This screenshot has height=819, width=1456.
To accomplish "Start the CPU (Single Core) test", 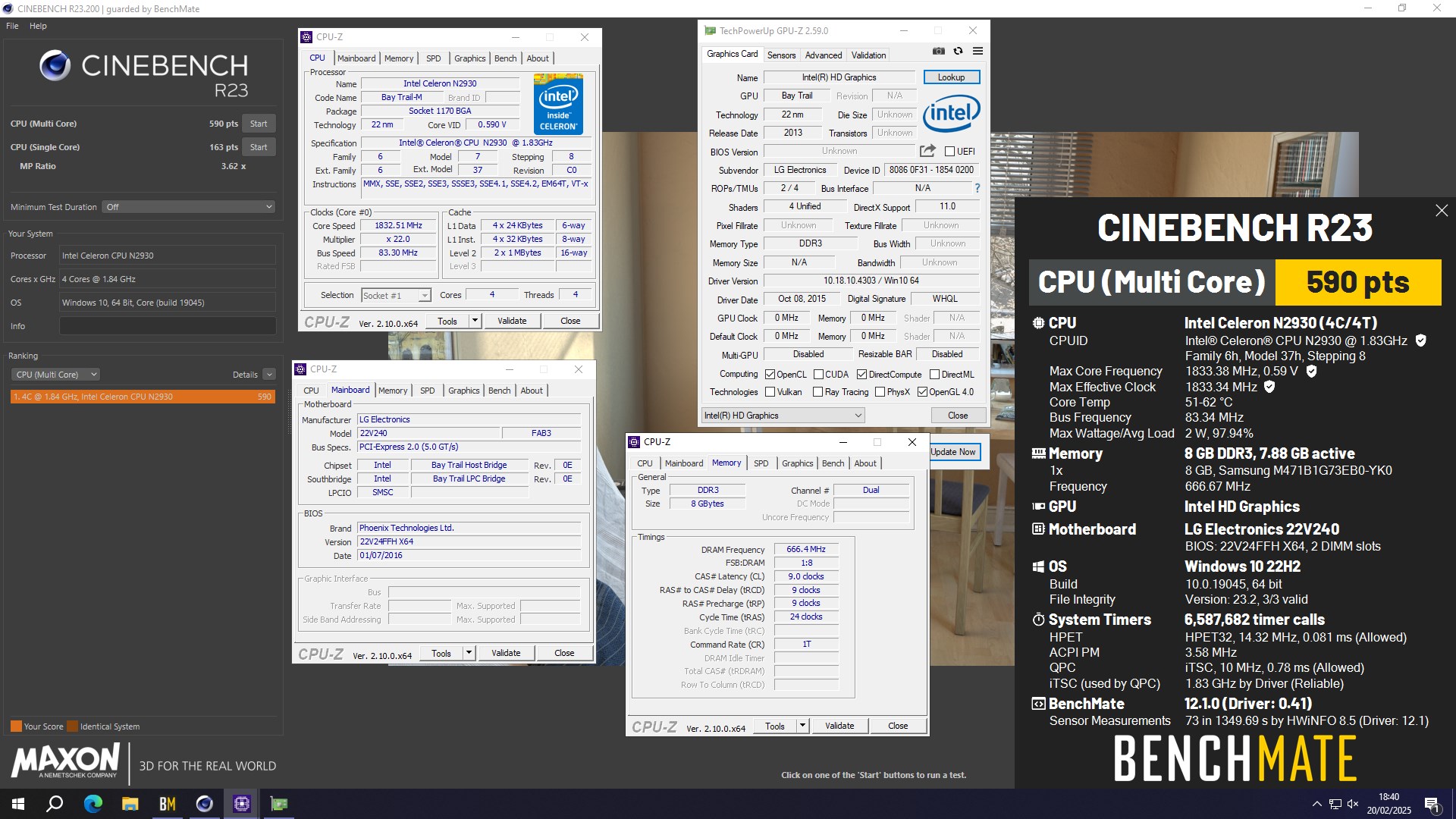I will coord(259,147).
